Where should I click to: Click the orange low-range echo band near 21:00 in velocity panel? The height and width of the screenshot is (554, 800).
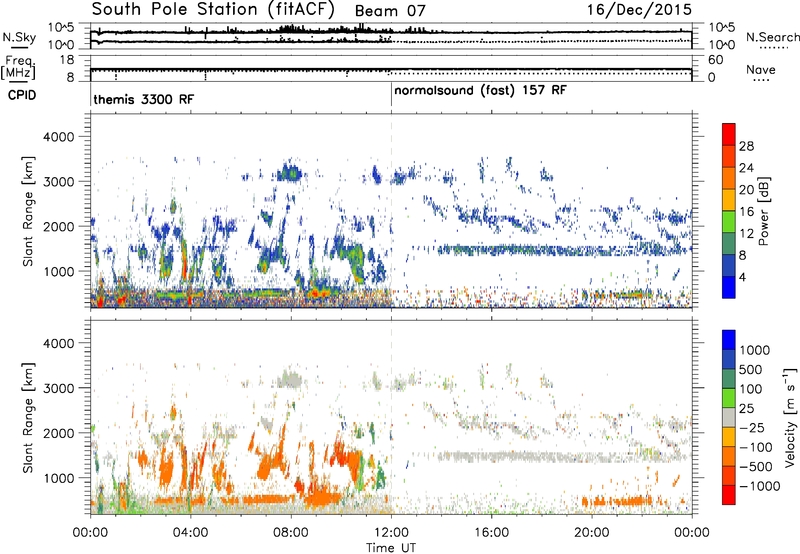click(x=617, y=501)
